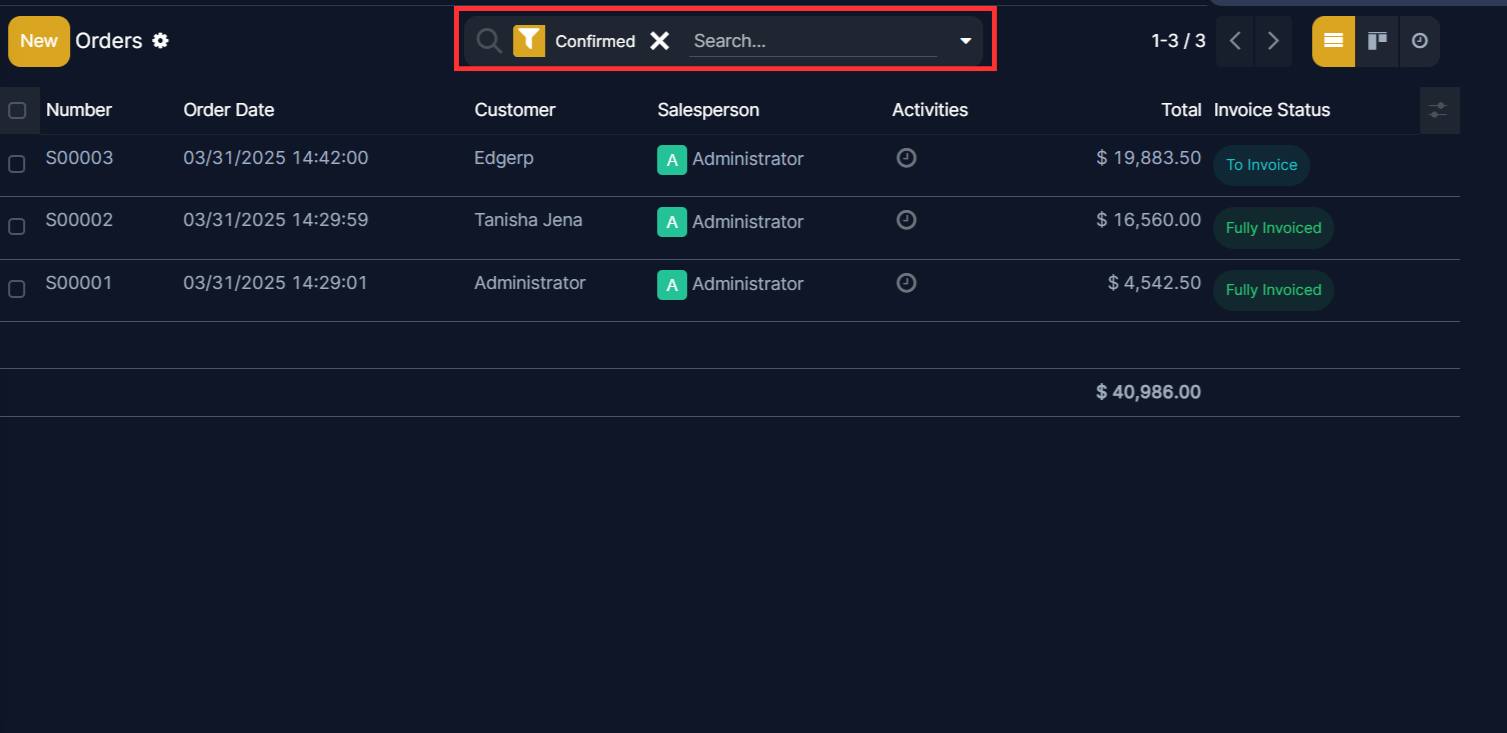Sort by Invoice Status column header
The height and width of the screenshot is (733, 1507).
click(1272, 110)
